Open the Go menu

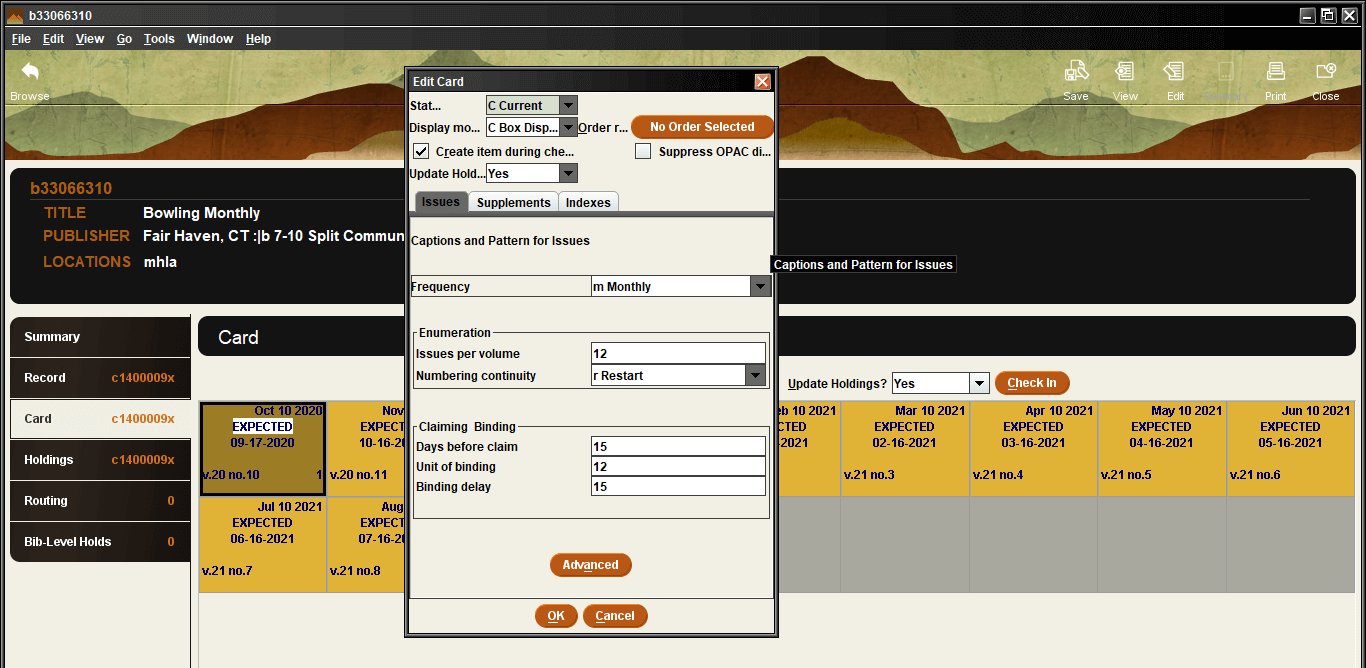pyautogui.click(x=124, y=39)
